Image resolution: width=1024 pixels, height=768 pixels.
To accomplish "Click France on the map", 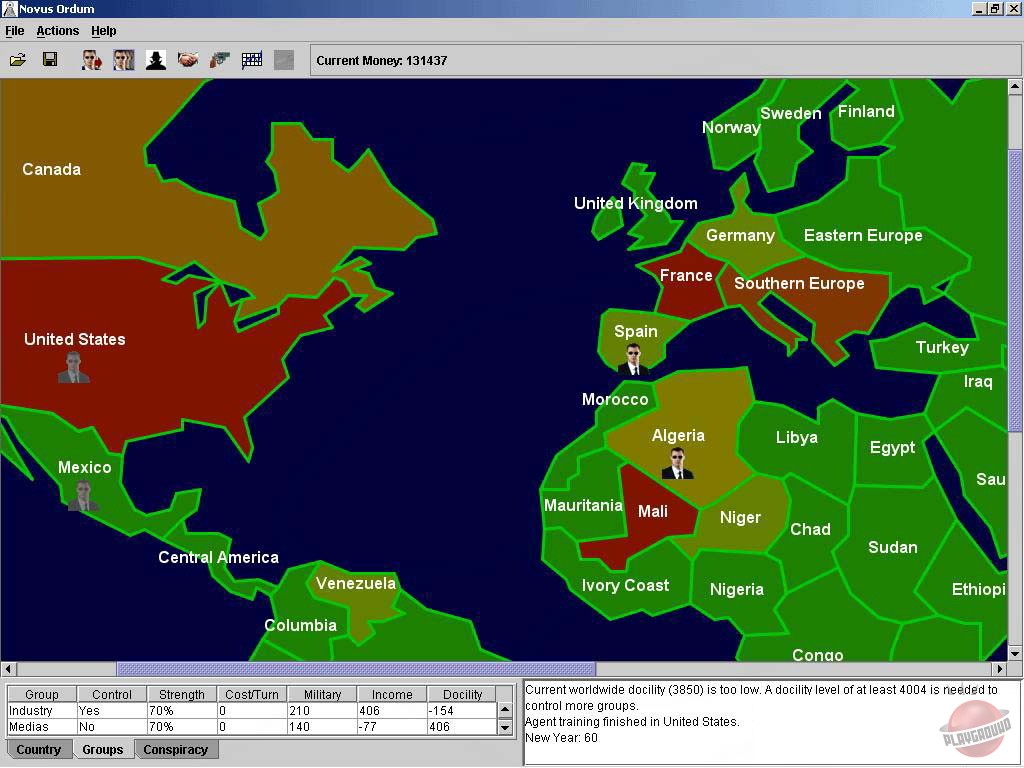I will point(686,276).
